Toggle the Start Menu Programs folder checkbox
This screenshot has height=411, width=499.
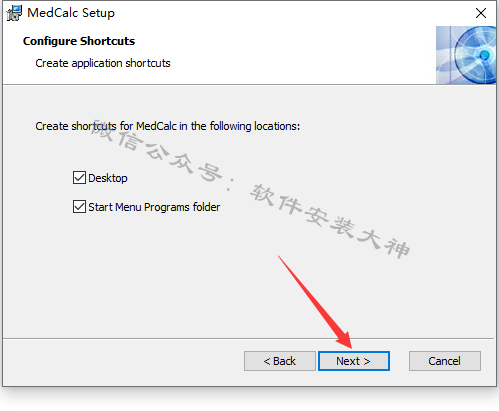[x=79, y=207]
